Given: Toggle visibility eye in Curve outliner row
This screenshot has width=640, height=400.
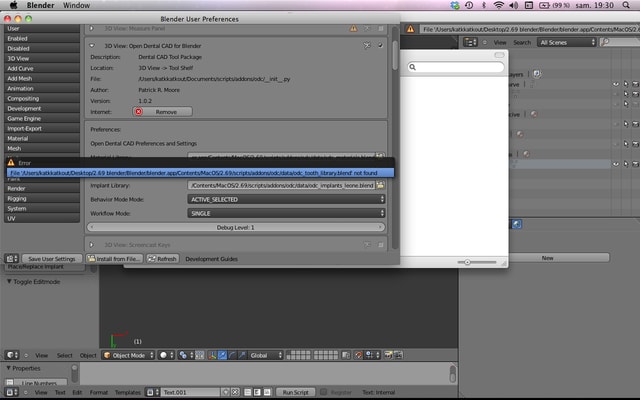Looking at the screenshot, I should click(616, 84).
